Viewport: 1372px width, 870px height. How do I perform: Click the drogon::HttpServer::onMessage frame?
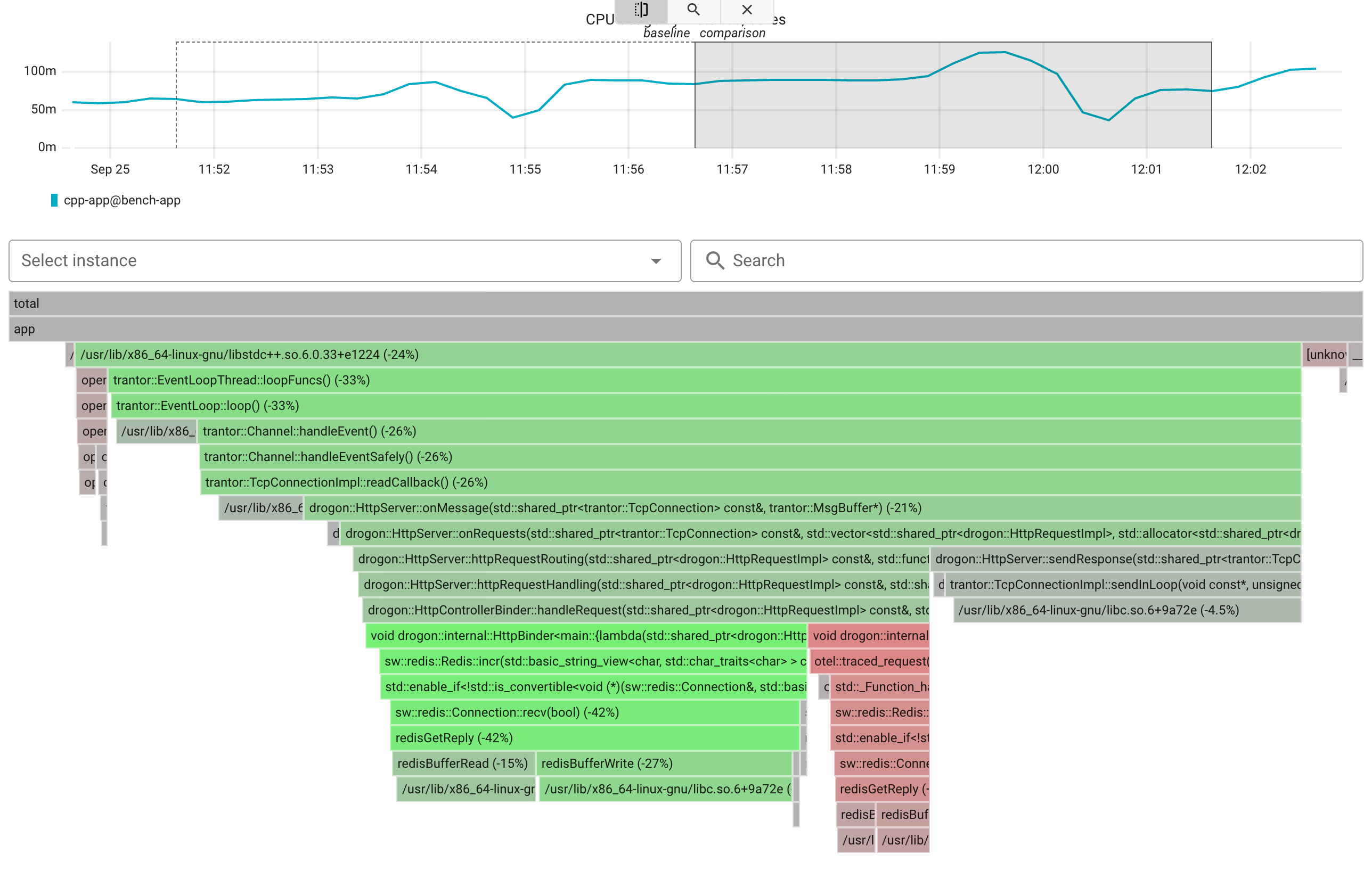(802, 507)
